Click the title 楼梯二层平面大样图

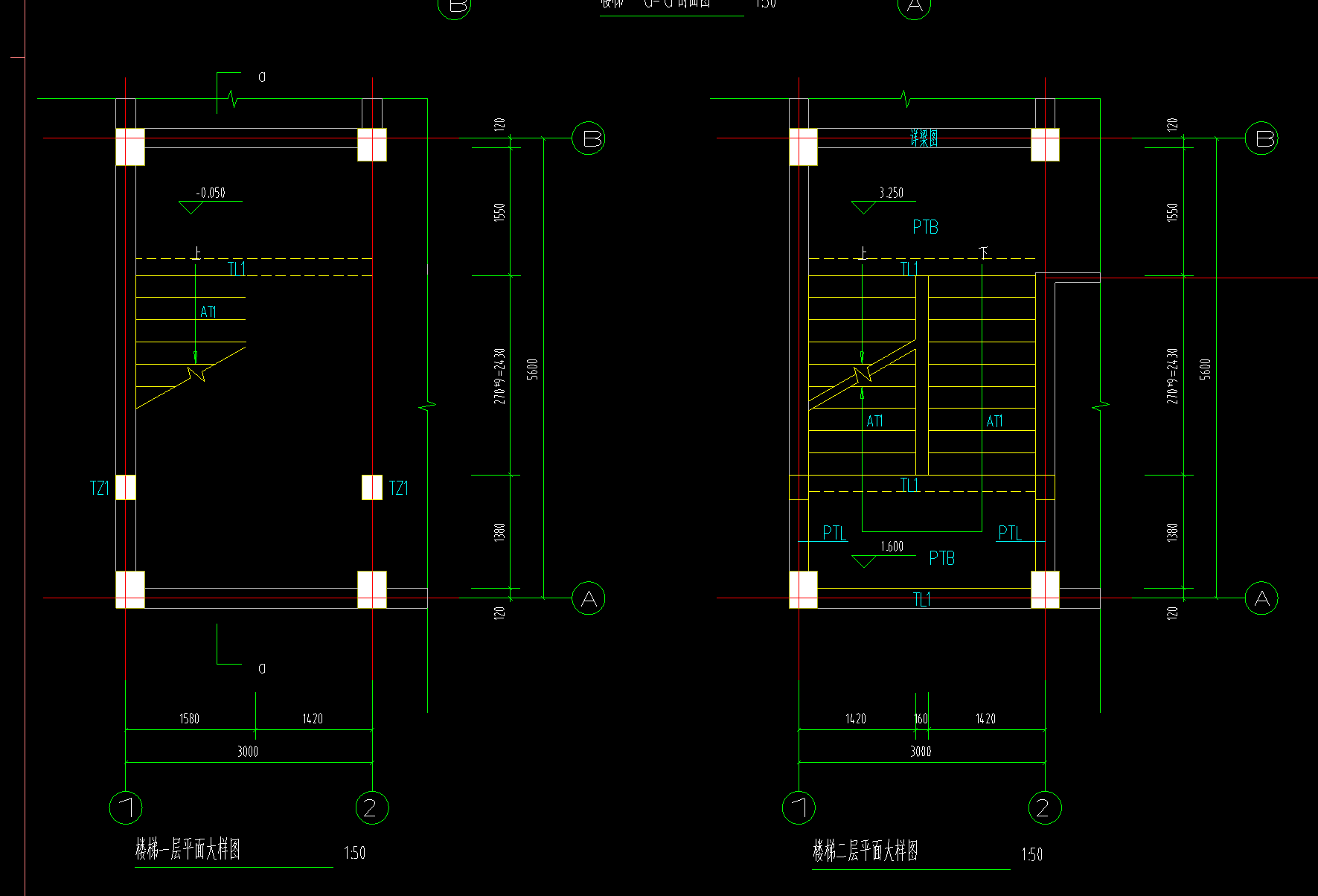(x=866, y=850)
